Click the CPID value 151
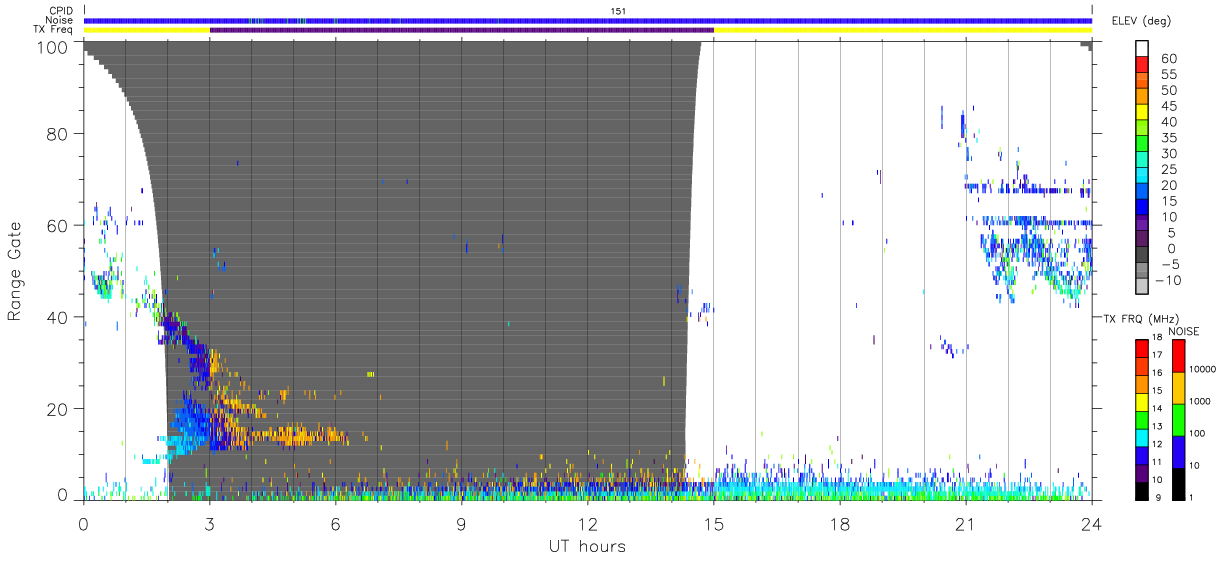Screen dimensions: 1228x567 click(x=620, y=11)
